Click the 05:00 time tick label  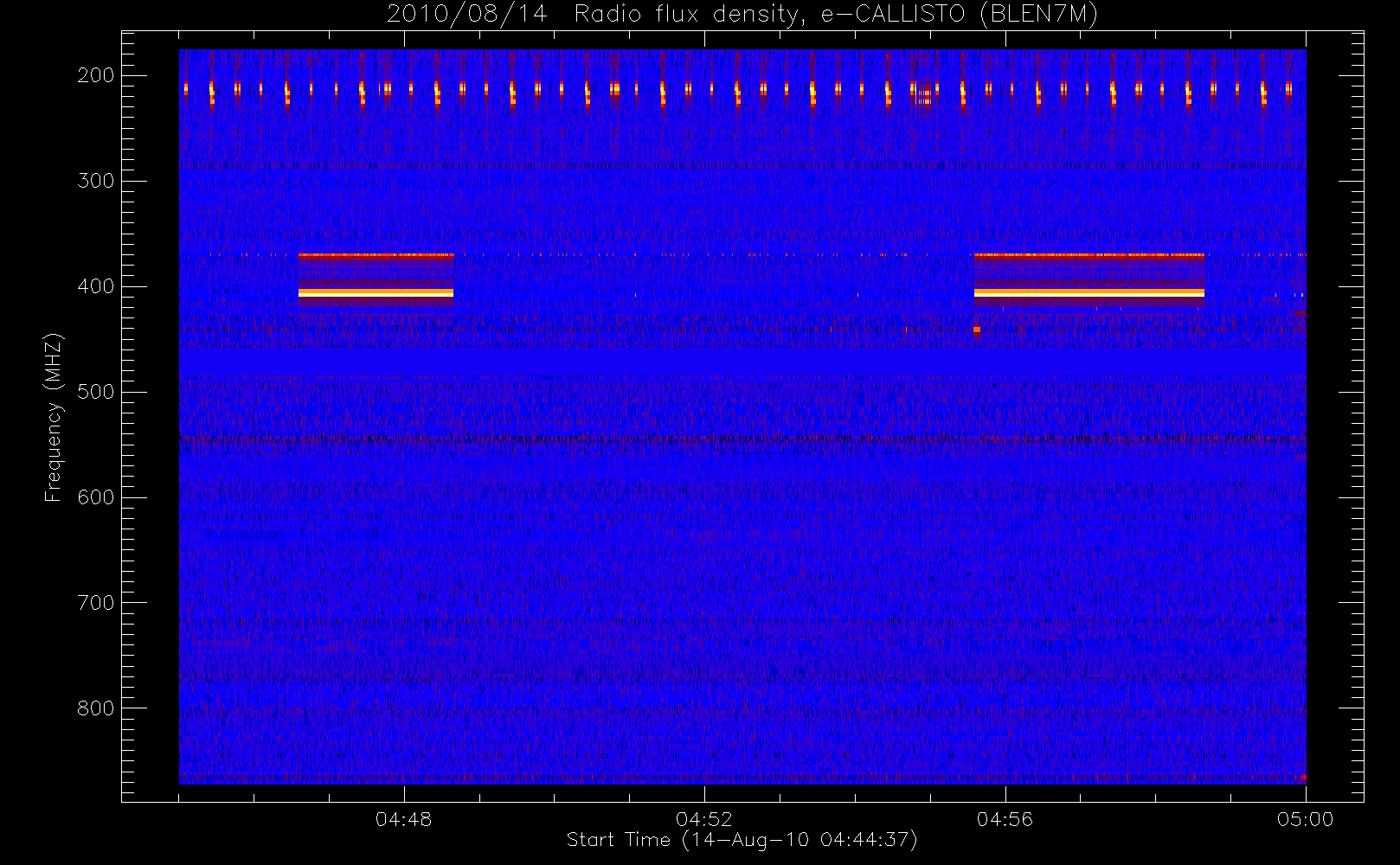[x=1305, y=819]
